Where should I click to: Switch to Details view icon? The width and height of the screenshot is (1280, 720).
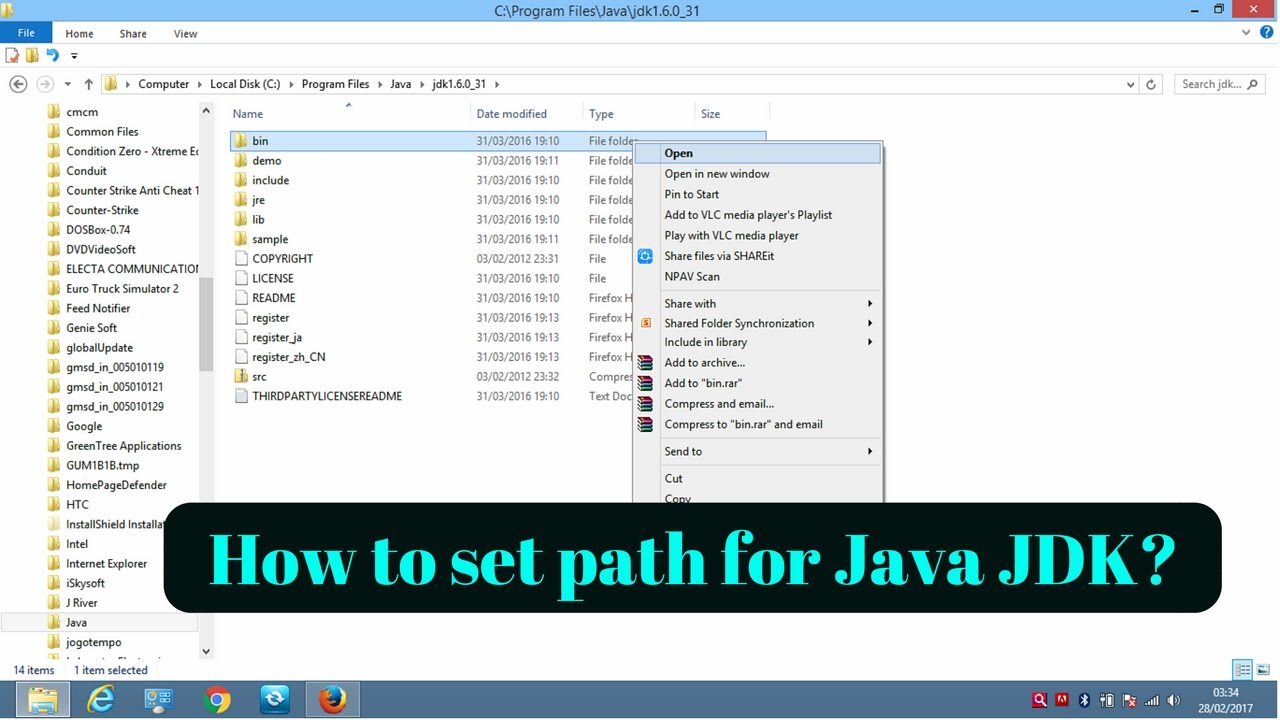[1243, 670]
